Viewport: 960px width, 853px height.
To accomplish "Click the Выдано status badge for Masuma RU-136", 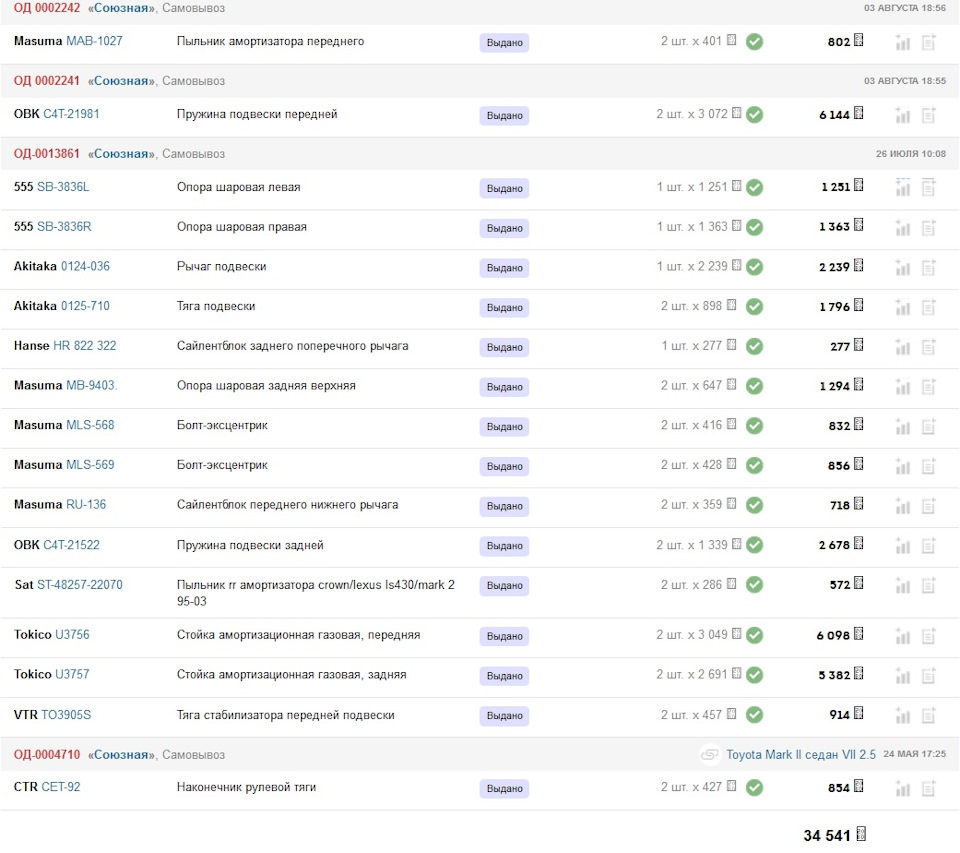I will pyautogui.click(x=504, y=506).
